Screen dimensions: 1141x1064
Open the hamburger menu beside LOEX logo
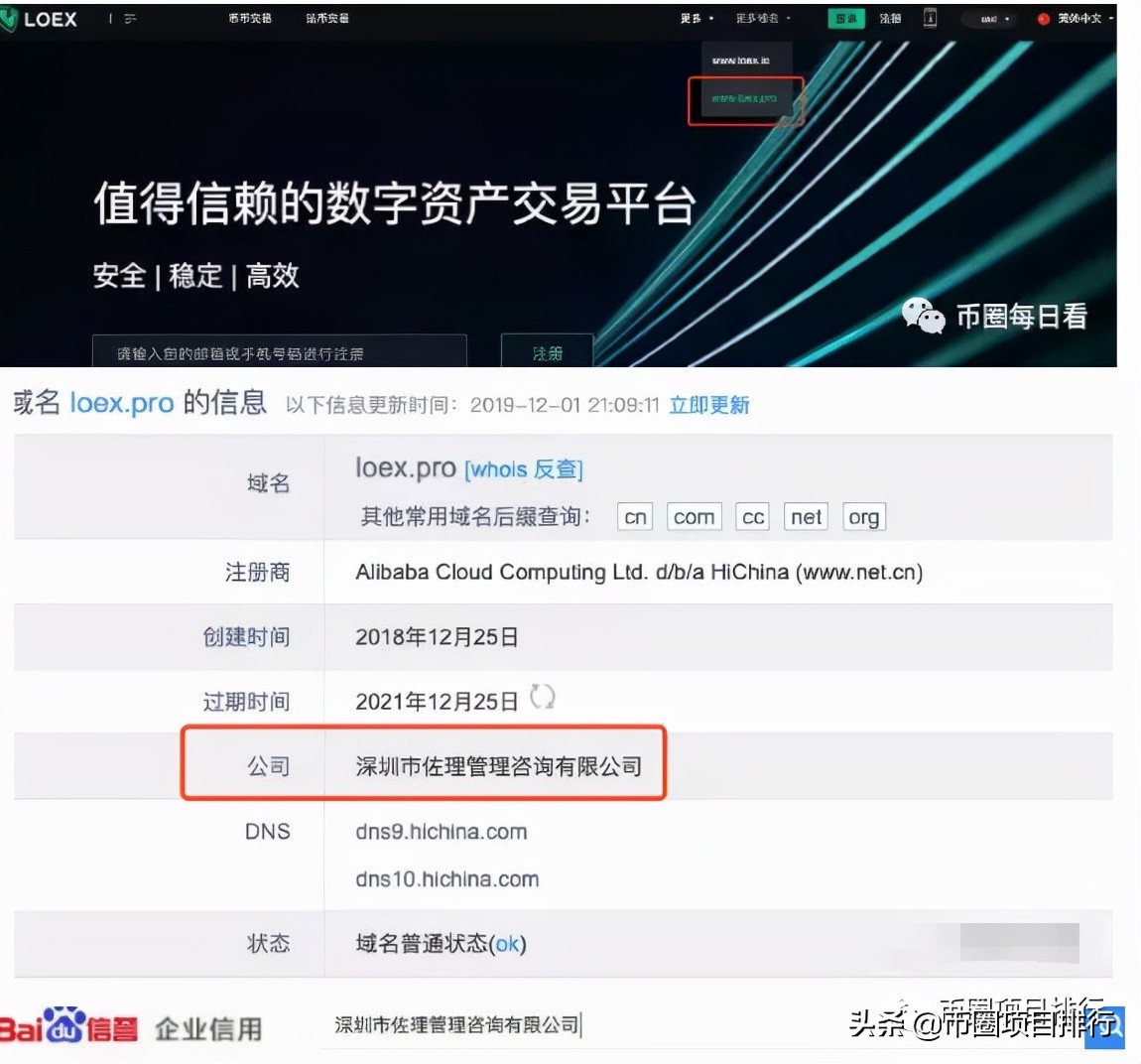[130, 19]
